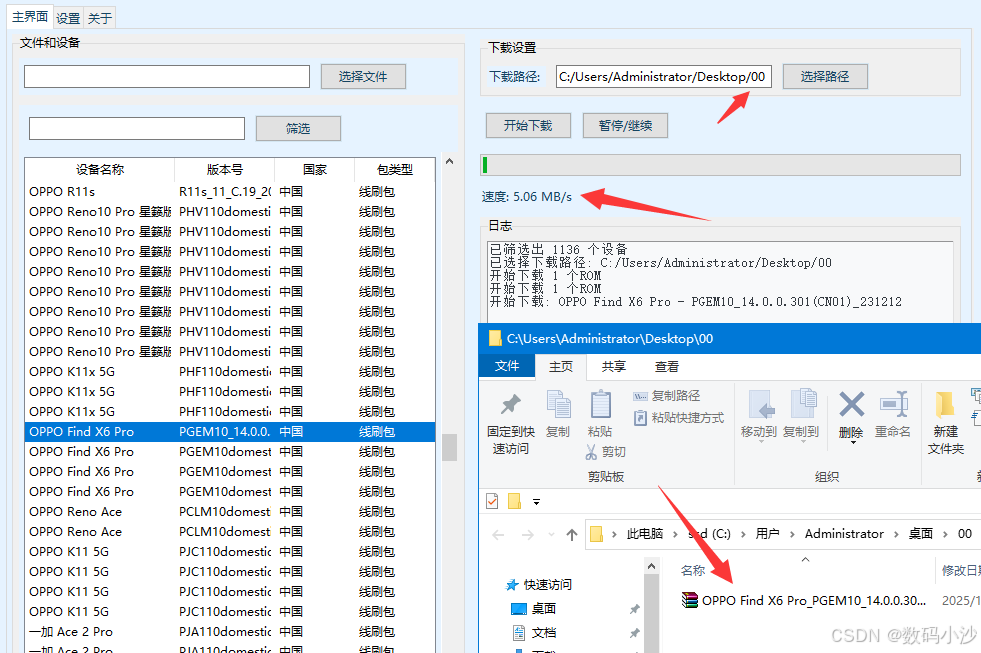Click the device list scroll up arrow
Screen dimensions: 981x653
pos(449,161)
